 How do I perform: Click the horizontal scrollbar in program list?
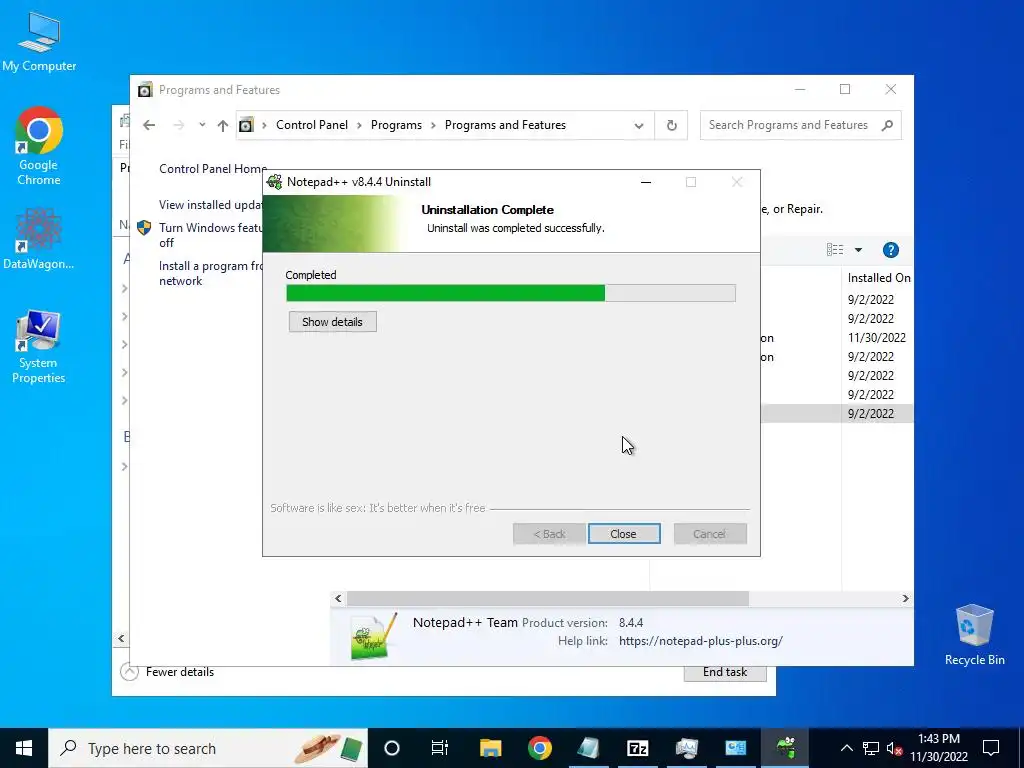[x=547, y=598]
